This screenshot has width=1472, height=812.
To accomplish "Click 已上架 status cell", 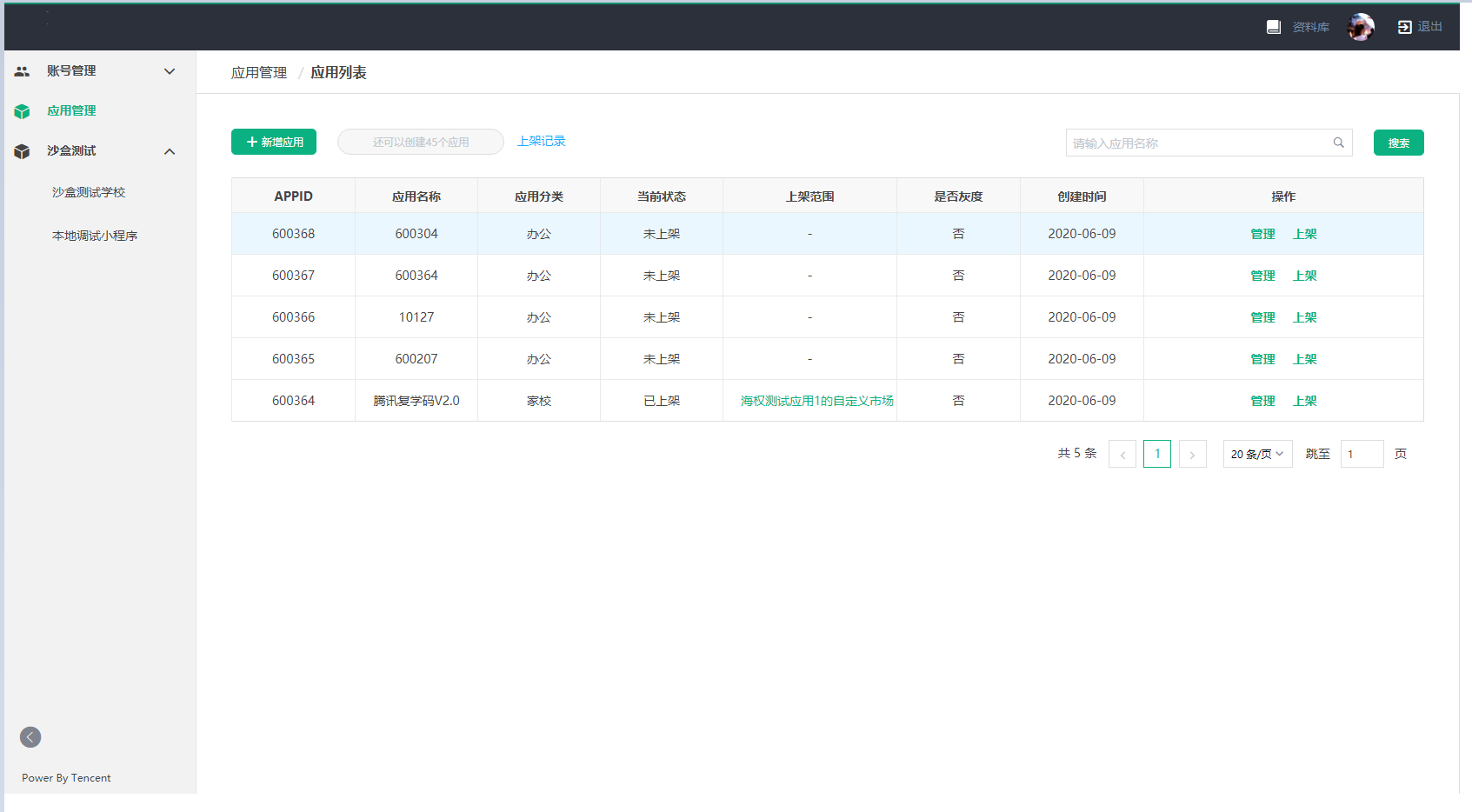I will click(x=662, y=401).
